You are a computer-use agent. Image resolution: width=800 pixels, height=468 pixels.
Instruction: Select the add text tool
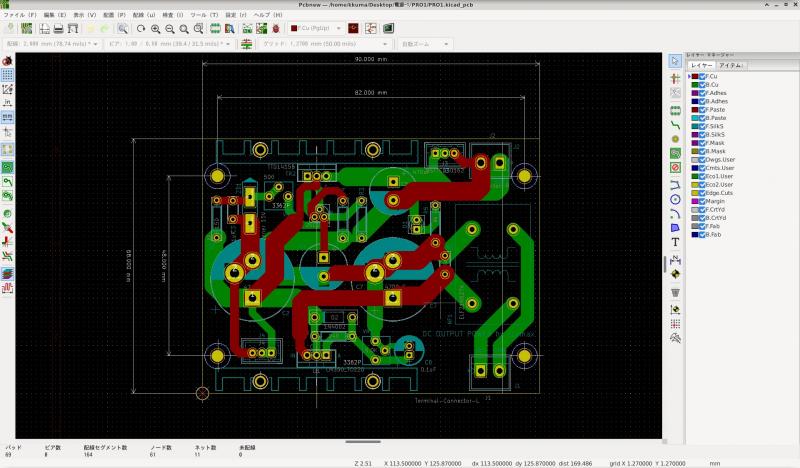click(675, 242)
